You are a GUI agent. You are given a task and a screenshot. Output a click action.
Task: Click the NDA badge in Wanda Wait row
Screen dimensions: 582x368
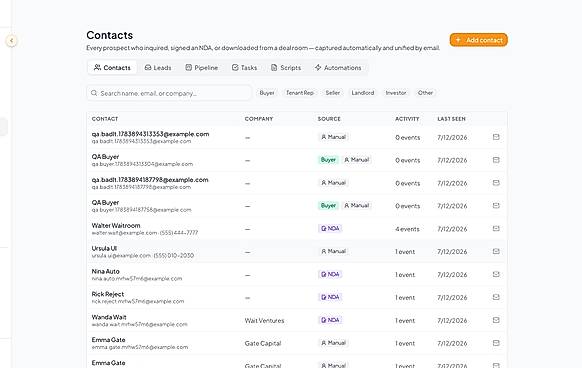(x=330, y=320)
